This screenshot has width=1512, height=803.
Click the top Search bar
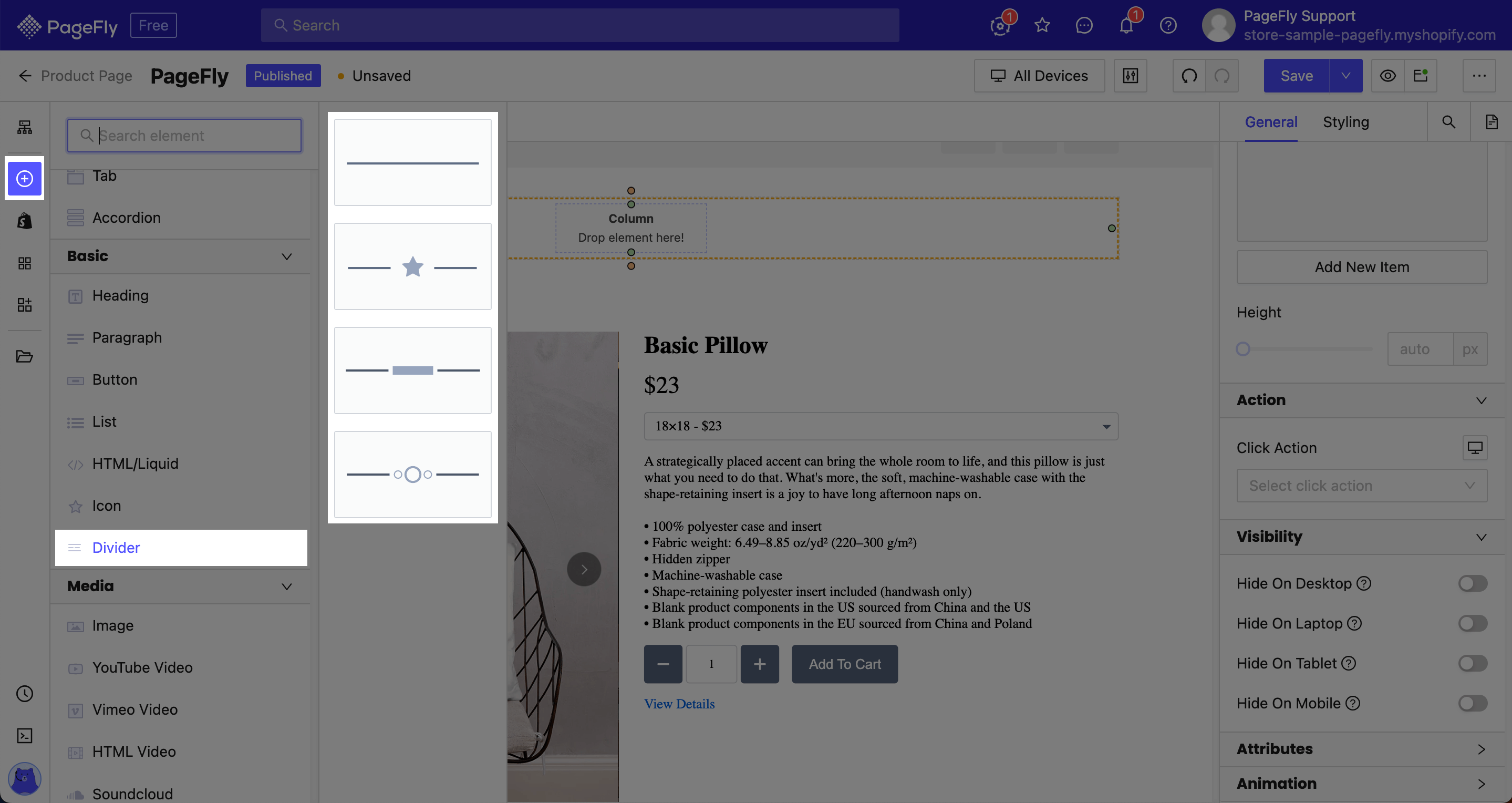point(580,25)
